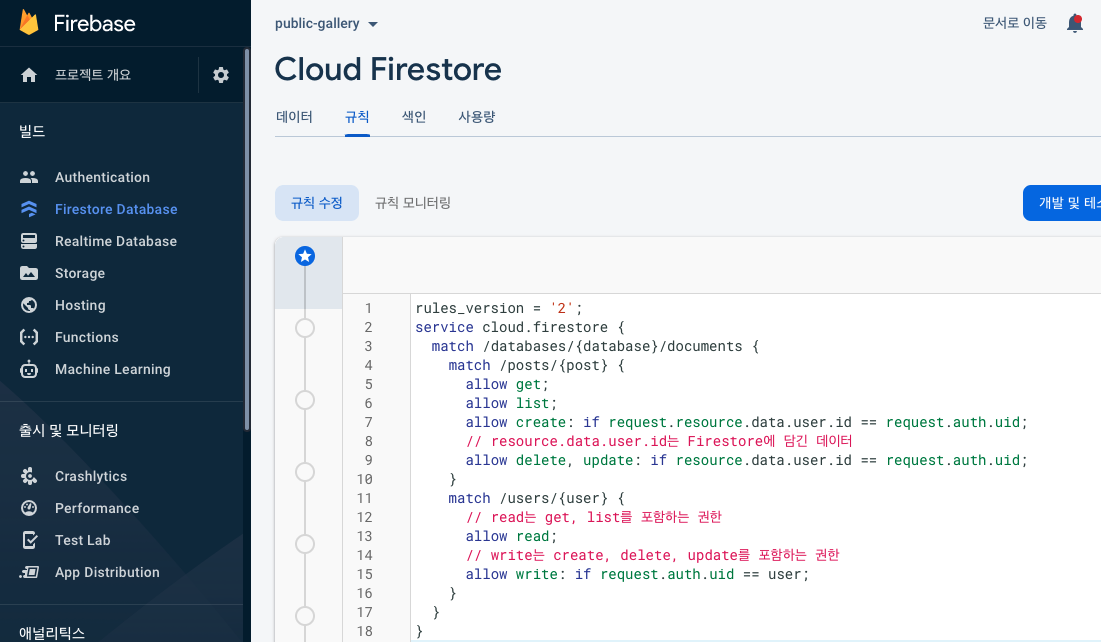The width and height of the screenshot is (1101, 642).
Task: Click the Test Lab checklist icon
Action: 29,540
